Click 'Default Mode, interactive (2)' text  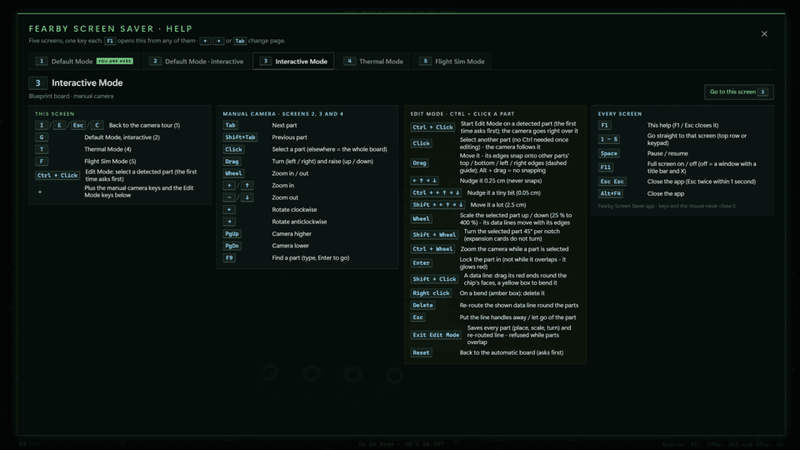(x=122, y=137)
